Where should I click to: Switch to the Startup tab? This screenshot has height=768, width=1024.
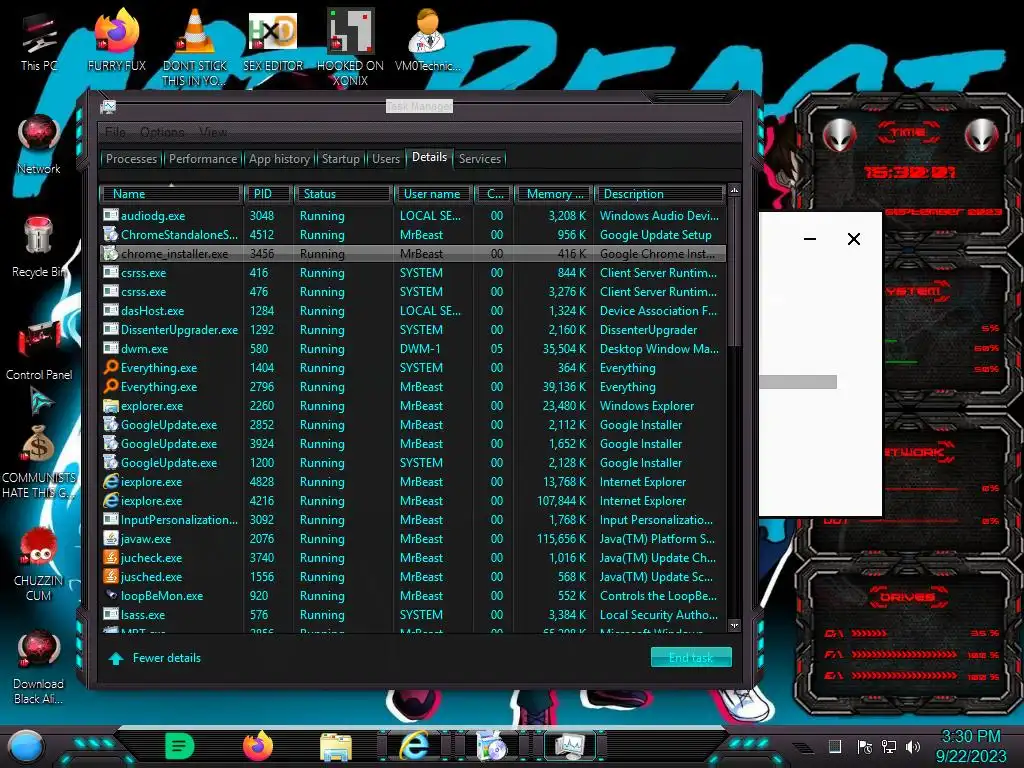(340, 159)
